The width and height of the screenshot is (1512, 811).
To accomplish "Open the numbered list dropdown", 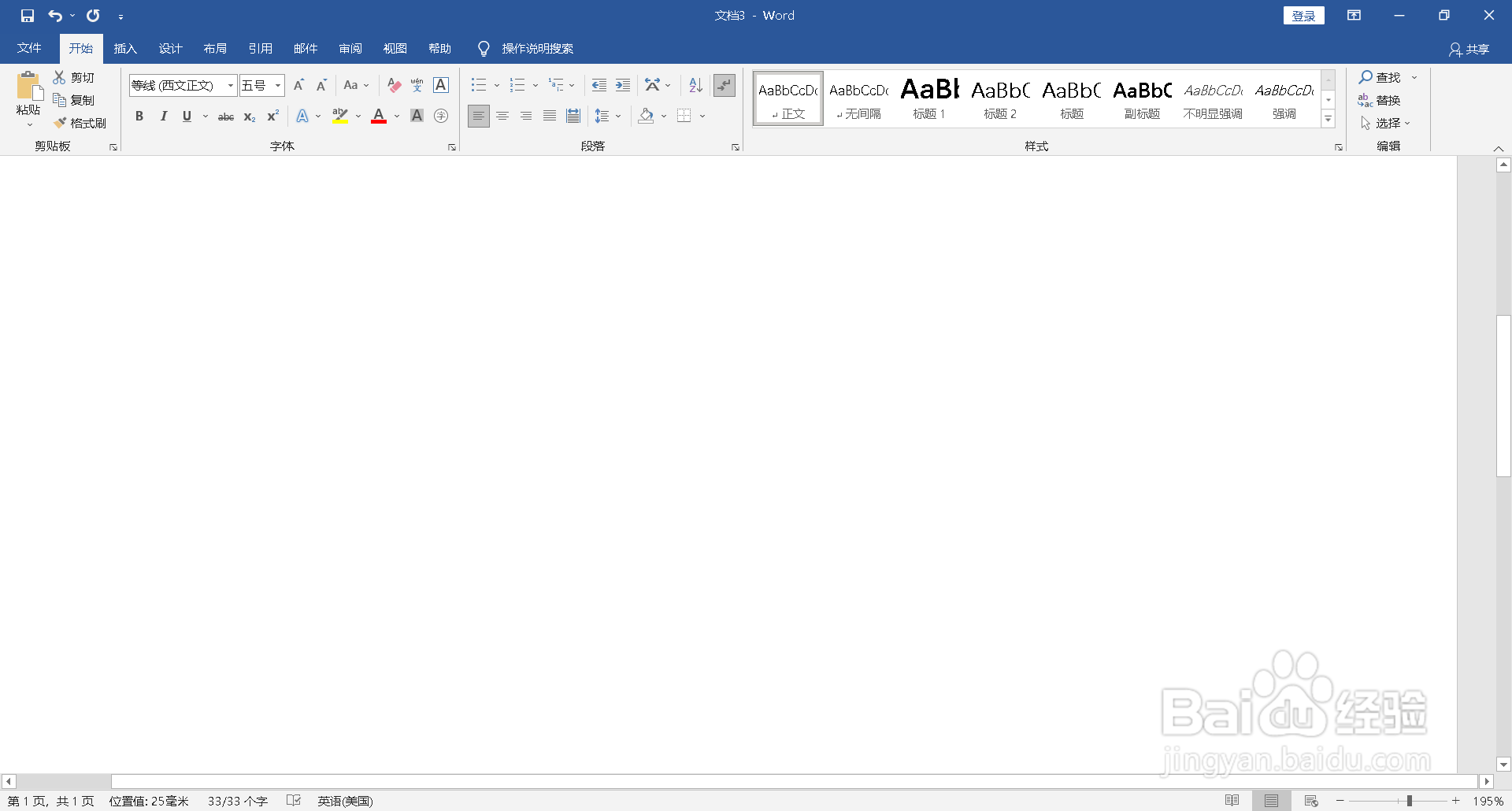I will 535,85.
